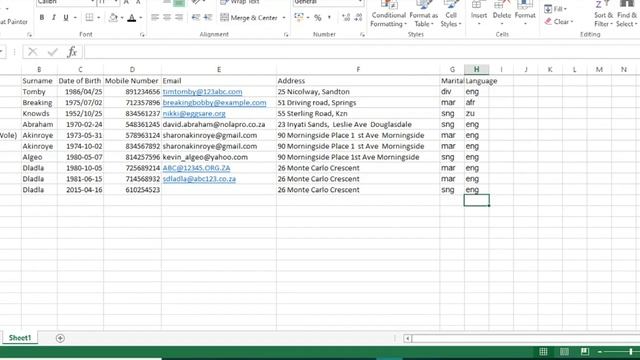This screenshot has width=640, height=360.
Task: Open Format as Table gallery
Action: point(423,14)
